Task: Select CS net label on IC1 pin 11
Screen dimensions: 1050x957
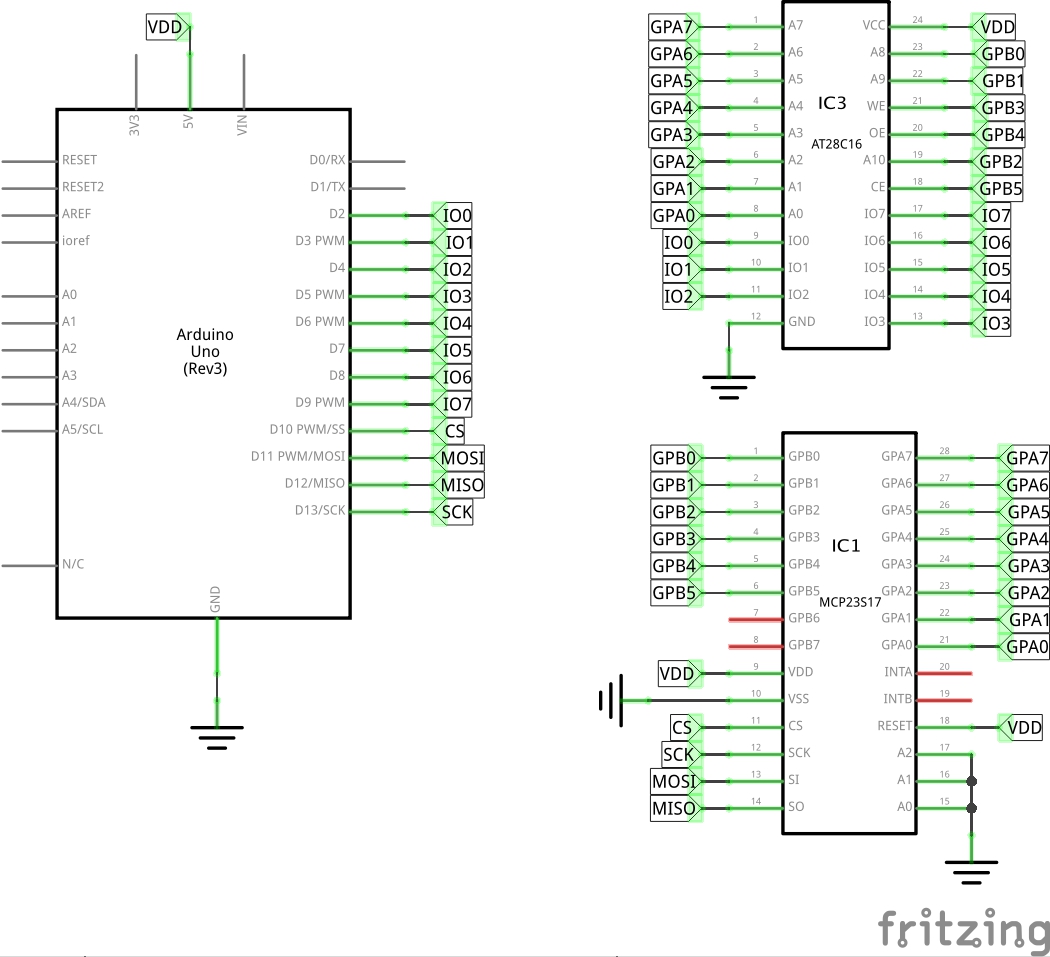Action: tap(686, 727)
